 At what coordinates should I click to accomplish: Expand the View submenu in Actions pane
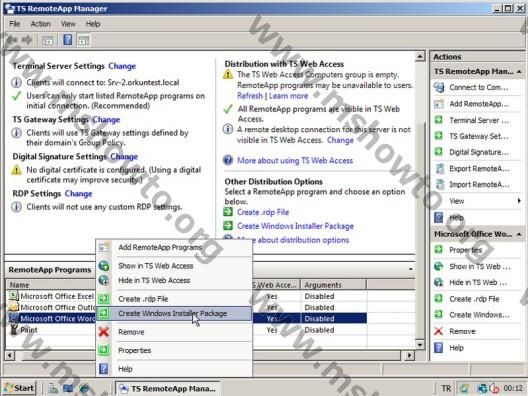pos(519,201)
